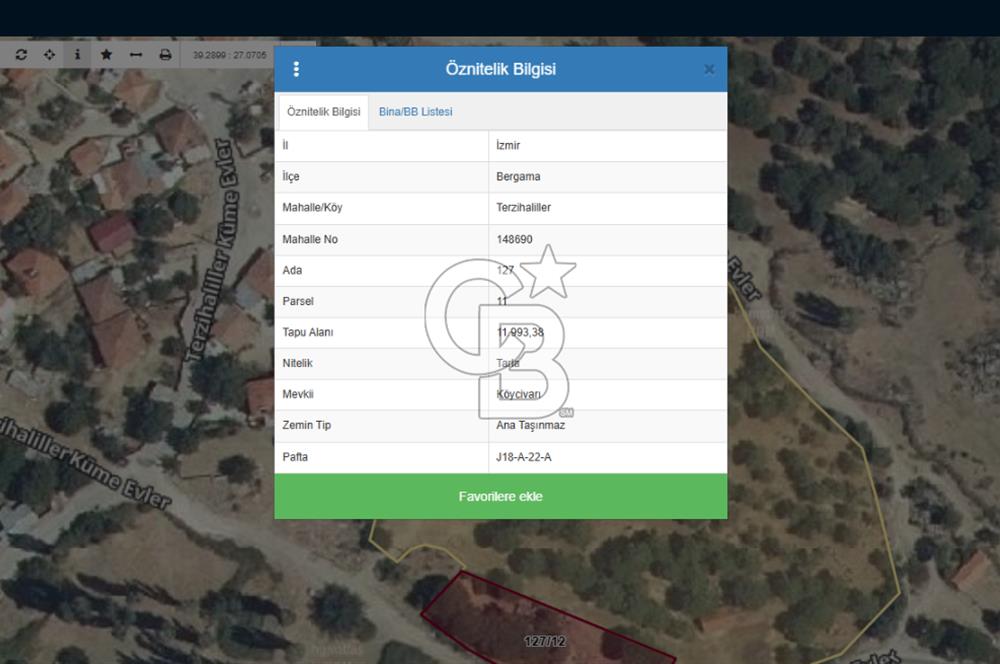Select the measure distance tool
This screenshot has width=1000, height=664.
[136, 55]
